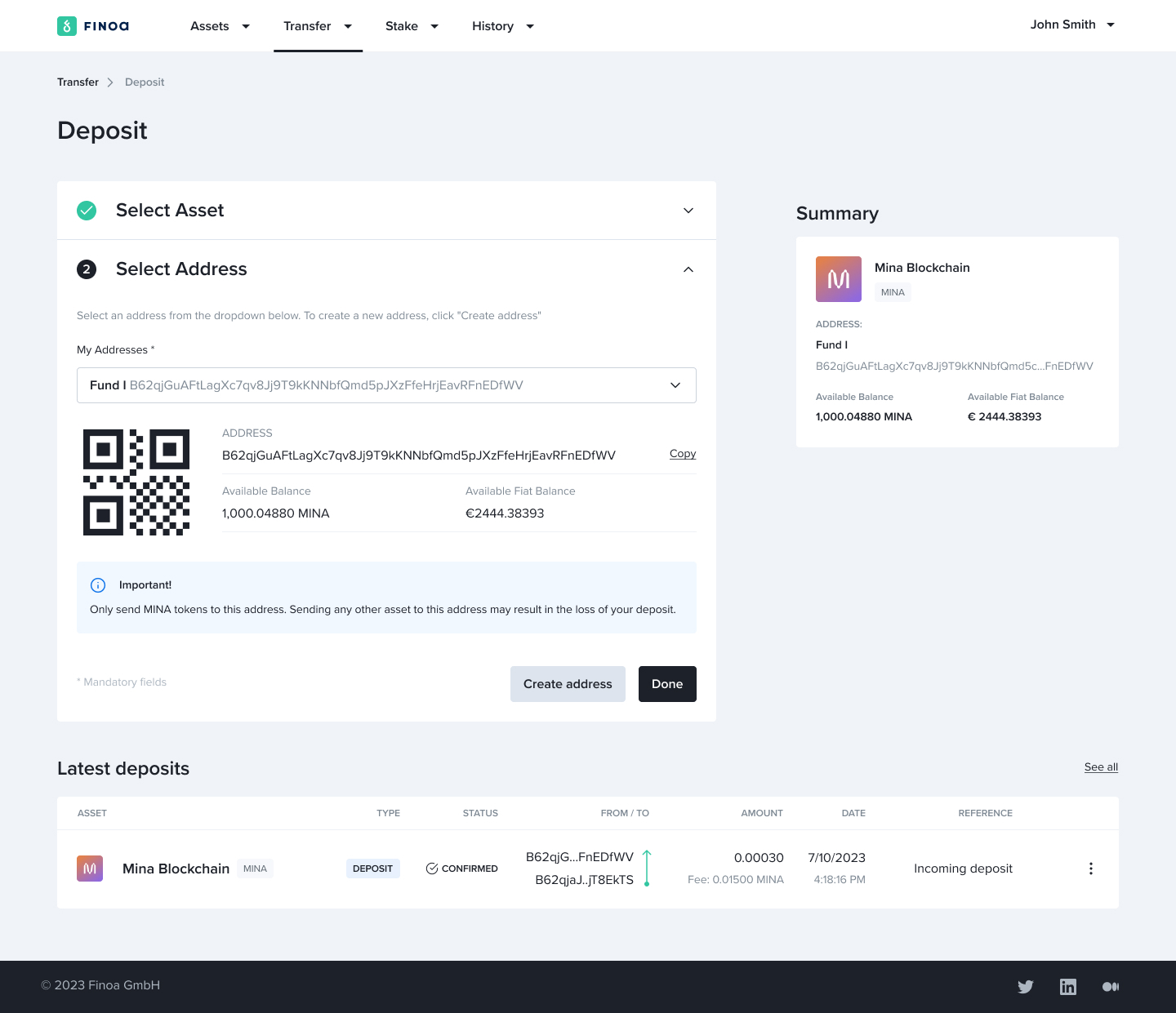Open LinkedIn icon in footer
Image resolution: width=1176 pixels, height=1013 pixels.
click(x=1067, y=986)
